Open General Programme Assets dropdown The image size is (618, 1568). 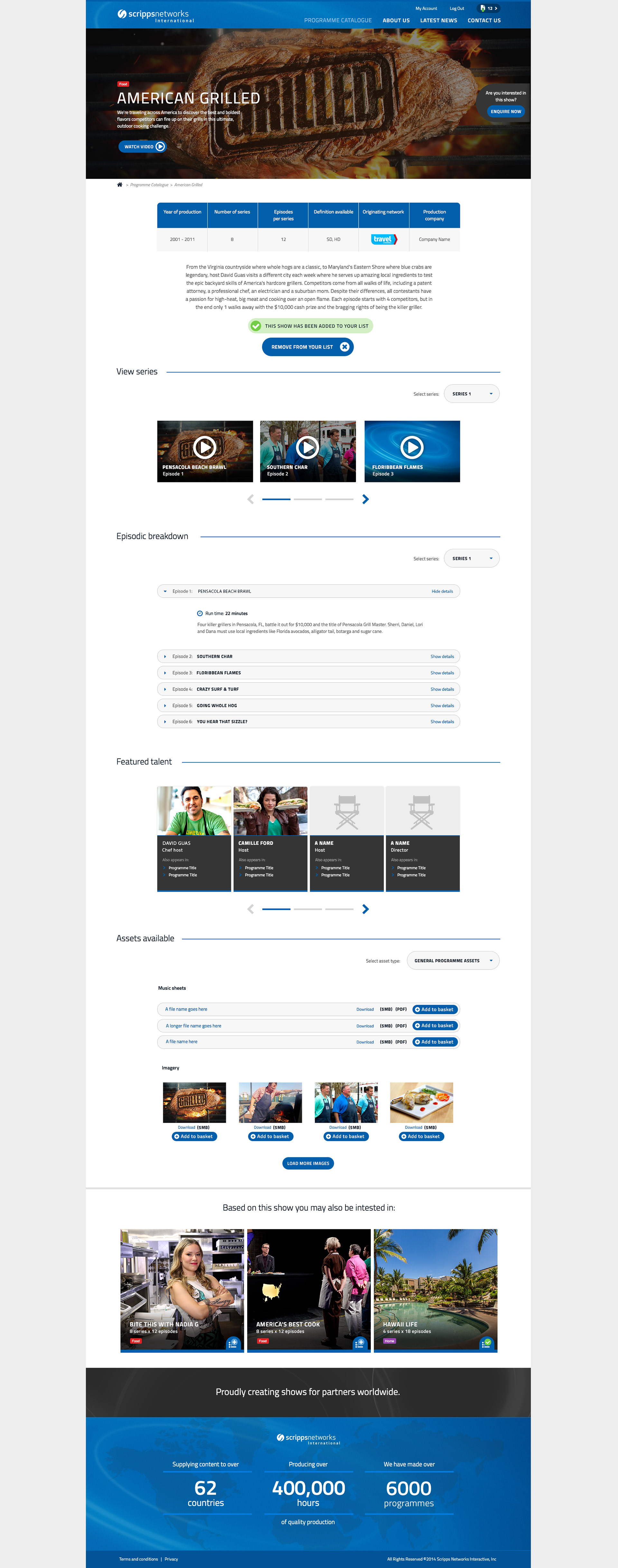452,960
